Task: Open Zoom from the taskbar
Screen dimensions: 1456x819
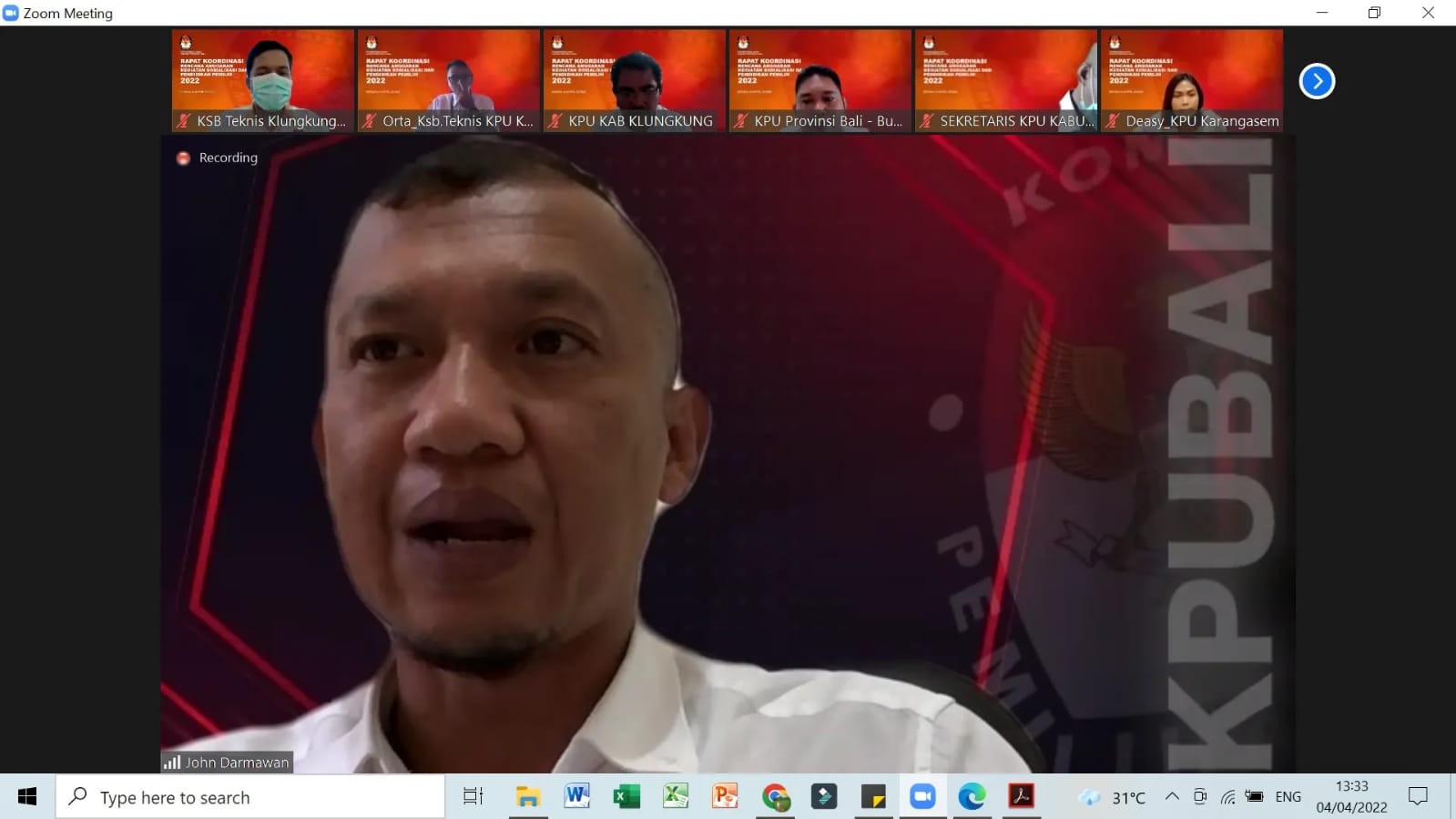Action: point(922,797)
